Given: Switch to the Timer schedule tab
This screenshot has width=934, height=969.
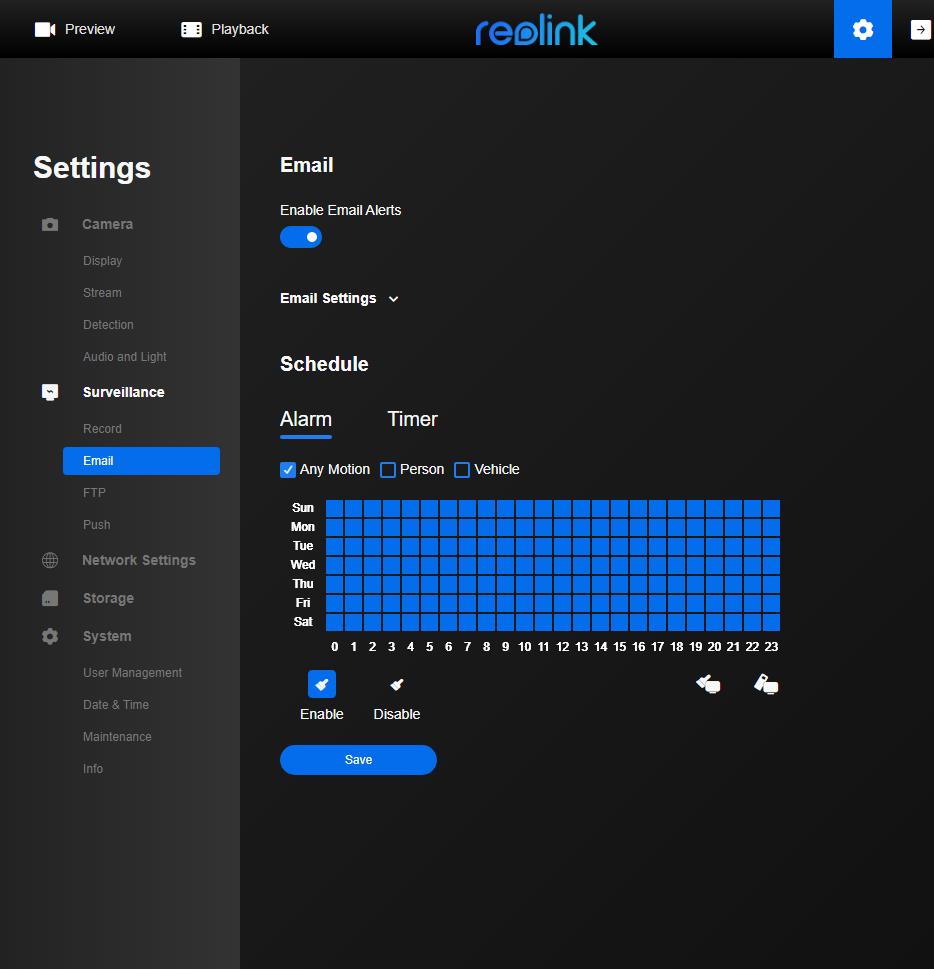Looking at the screenshot, I should [412, 419].
